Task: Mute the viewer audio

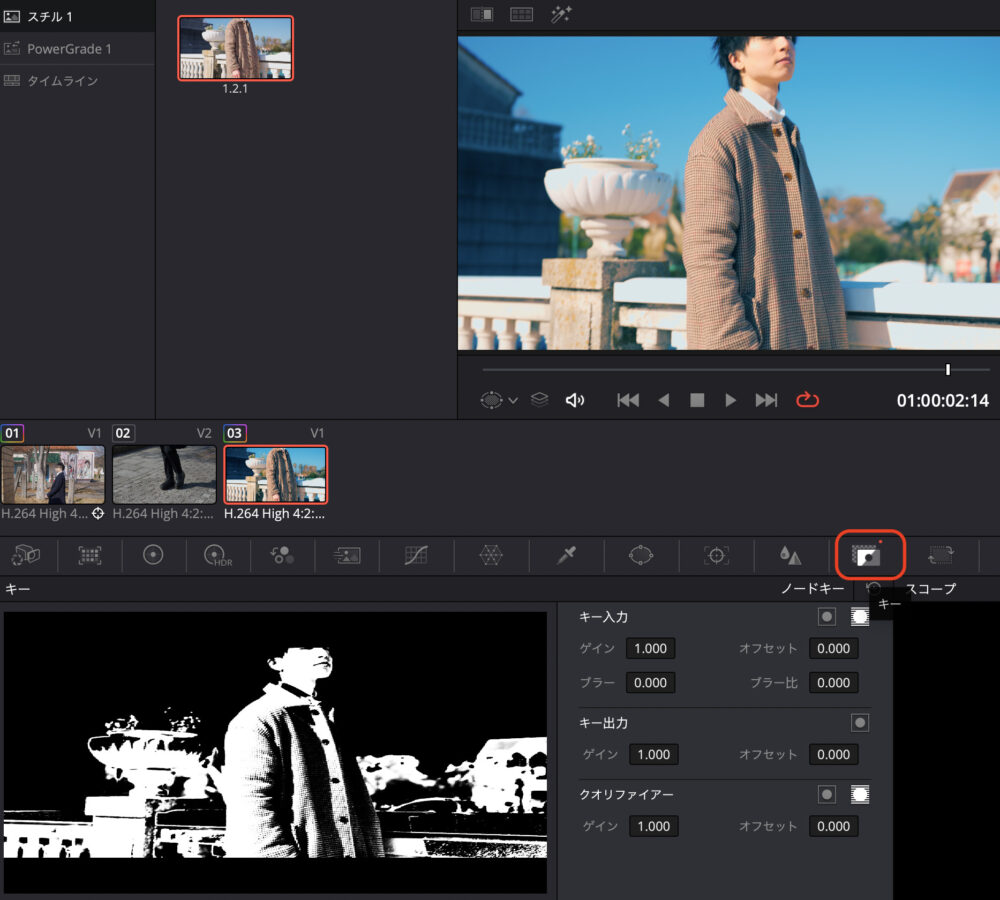Action: pyautogui.click(x=575, y=400)
